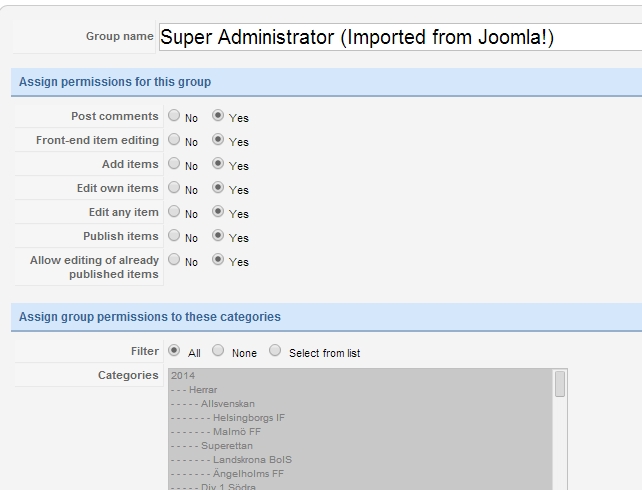Choose Yes for Edit own items
The width and height of the screenshot is (642, 490).
218,187
